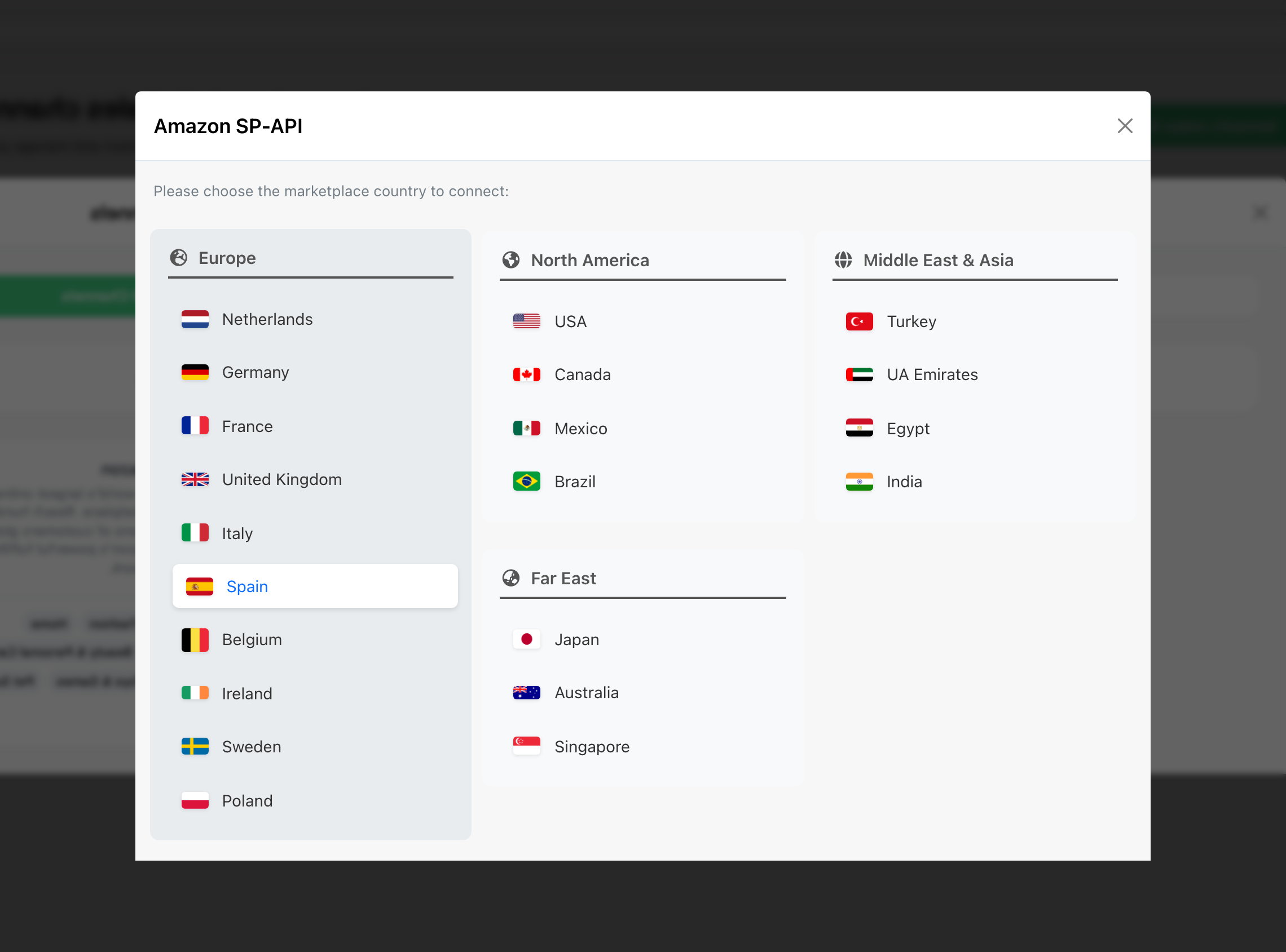
Task: Select Netherlands marketplace
Action: click(x=311, y=319)
